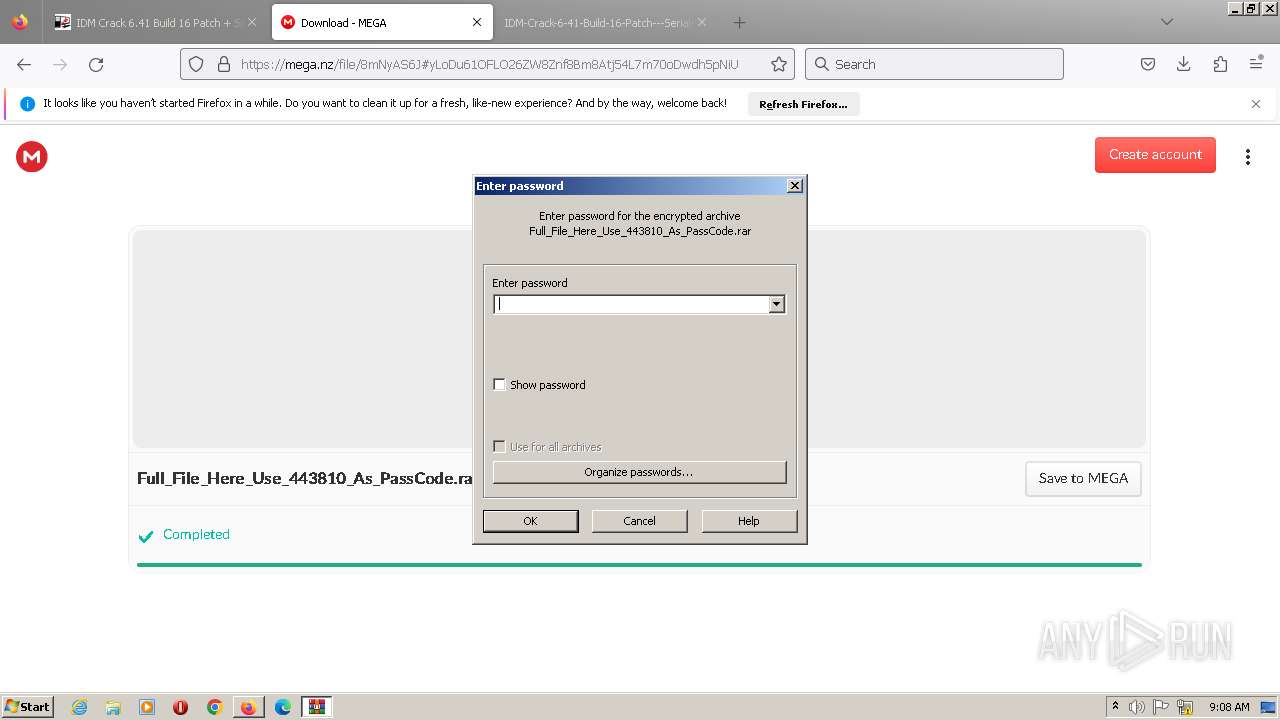
Task: Click the Action Center flag tray icon
Action: point(1161,707)
